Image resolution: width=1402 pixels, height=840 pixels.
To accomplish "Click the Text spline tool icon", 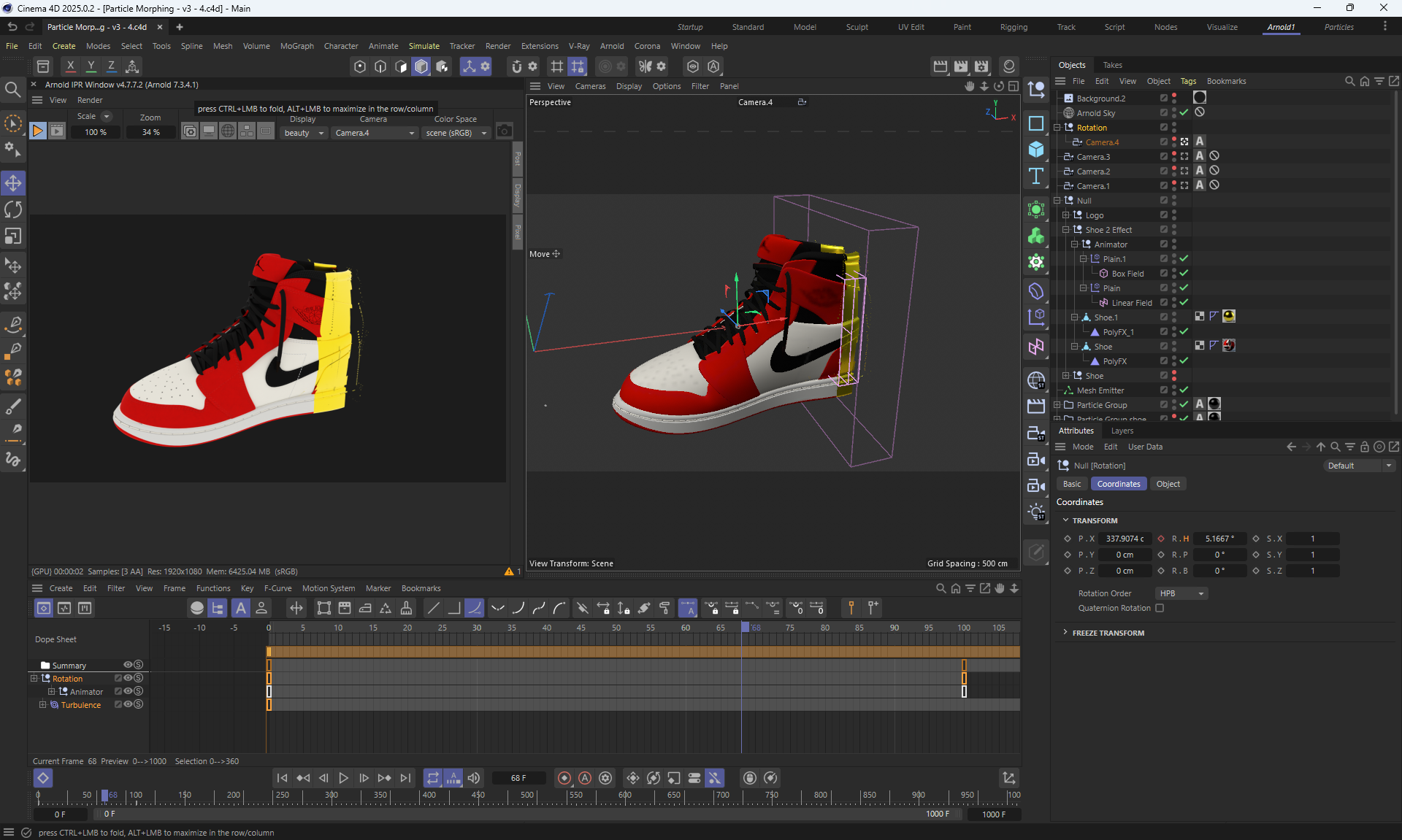I will click(1036, 176).
